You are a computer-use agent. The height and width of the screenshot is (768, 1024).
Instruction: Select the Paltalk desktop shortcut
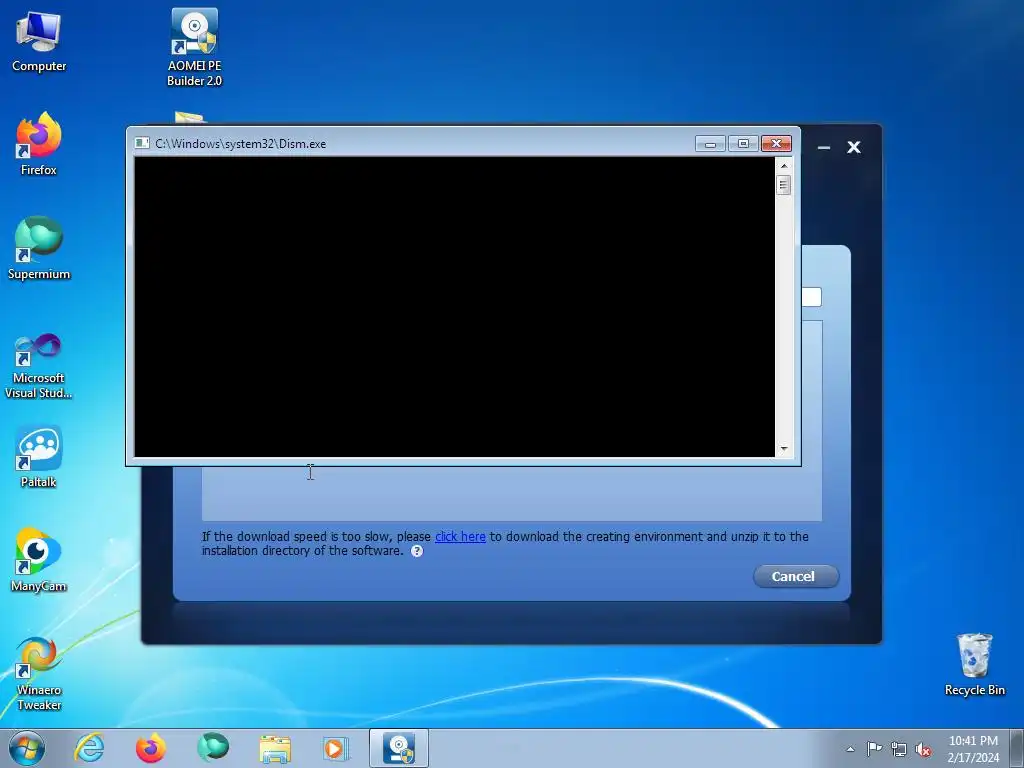(x=39, y=457)
